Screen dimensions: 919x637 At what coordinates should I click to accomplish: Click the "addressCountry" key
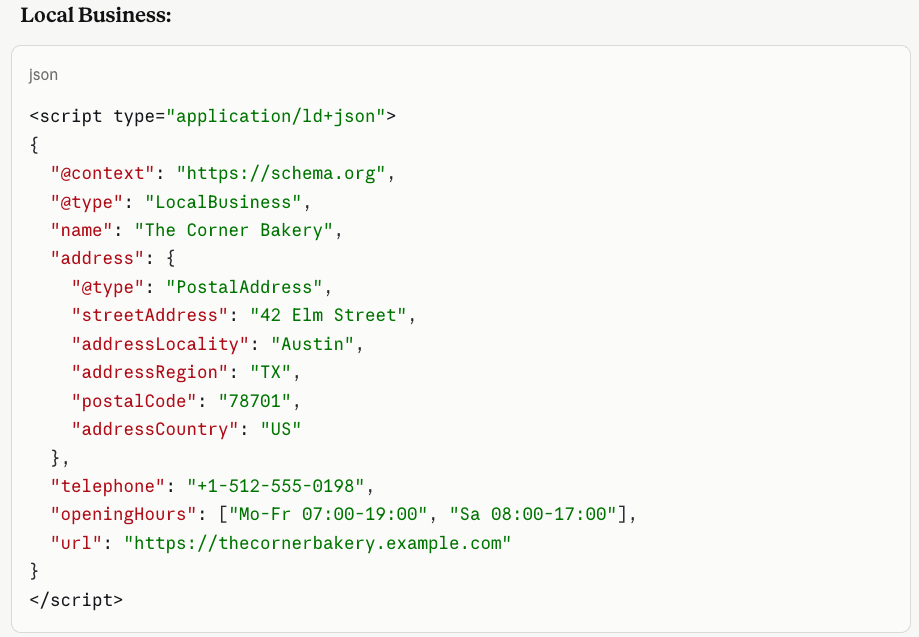(x=155, y=429)
